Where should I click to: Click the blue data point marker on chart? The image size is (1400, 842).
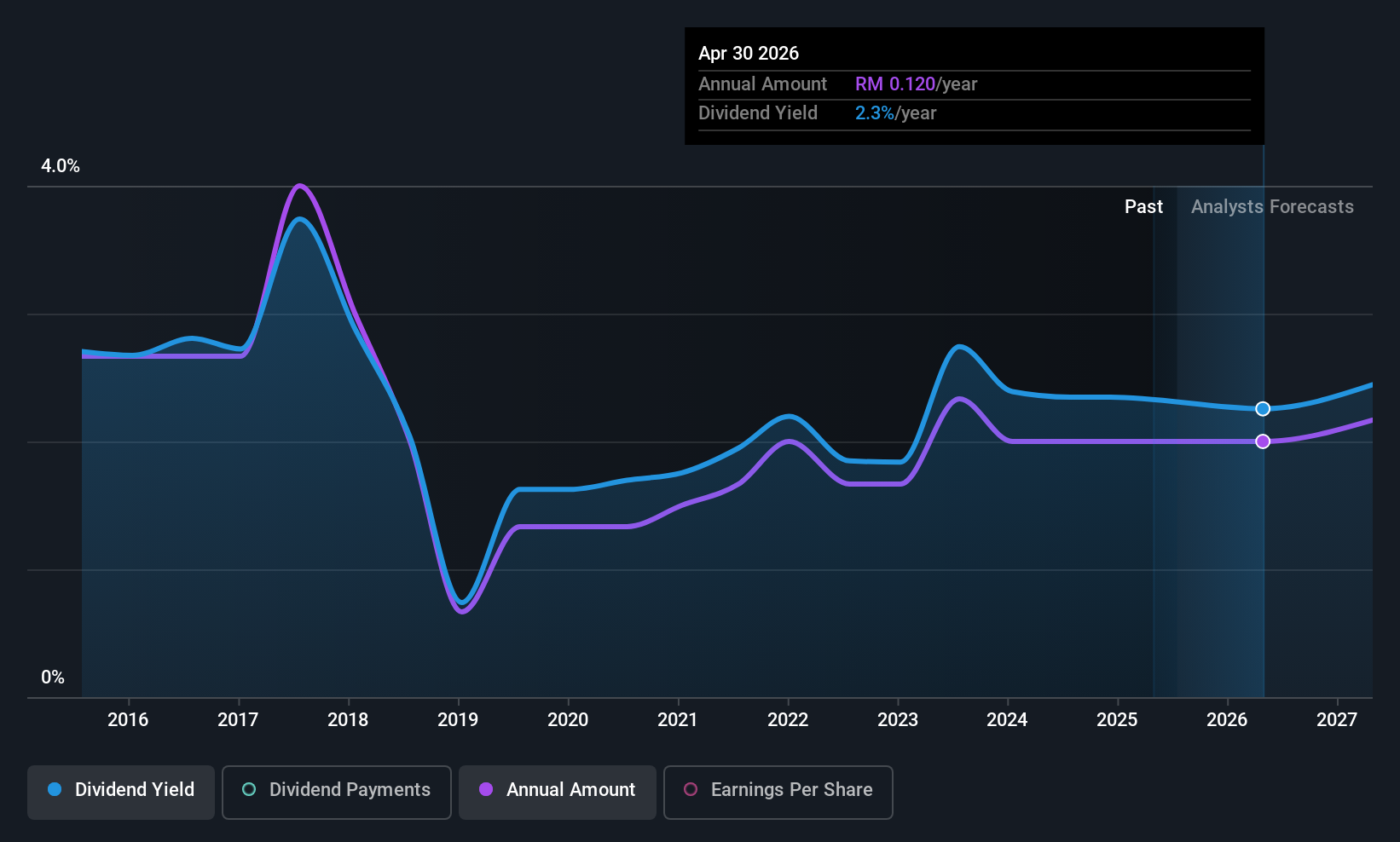coord(1263,409)
